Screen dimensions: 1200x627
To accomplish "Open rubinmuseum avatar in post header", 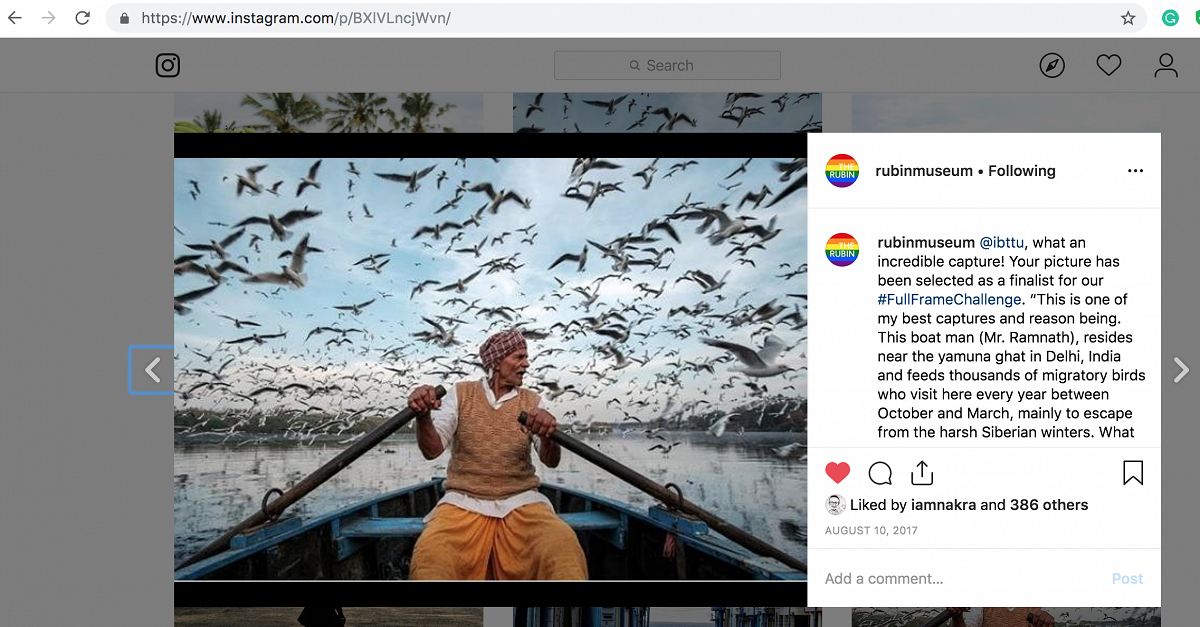I will [x=842, y=171].
